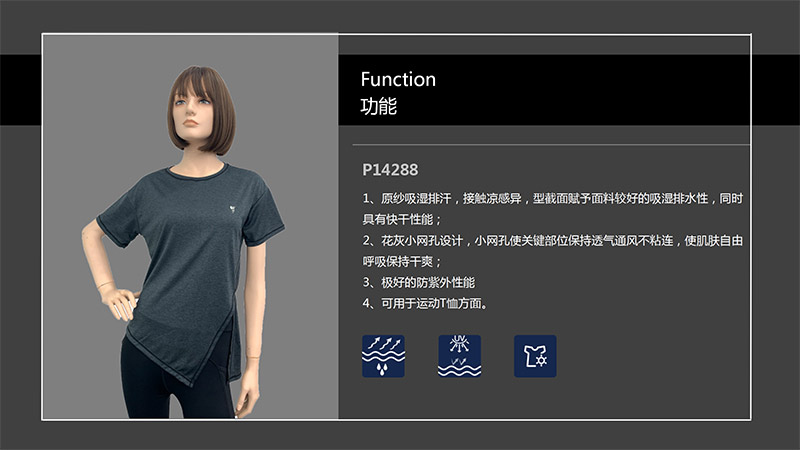Click feature line 3 极好的防紫外性能
Viewport: 800px width, 450px height.
[418, 282]
